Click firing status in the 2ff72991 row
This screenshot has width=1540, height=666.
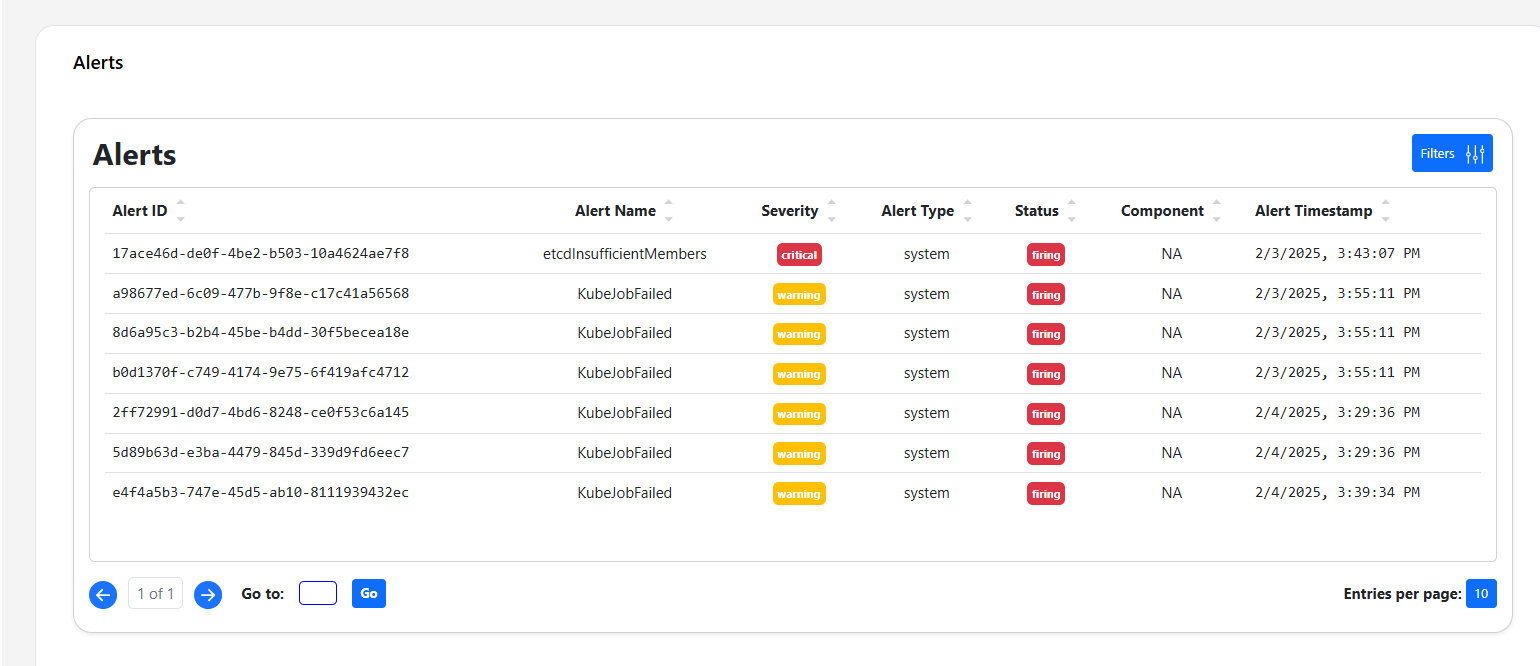[x=1046, y=414]
